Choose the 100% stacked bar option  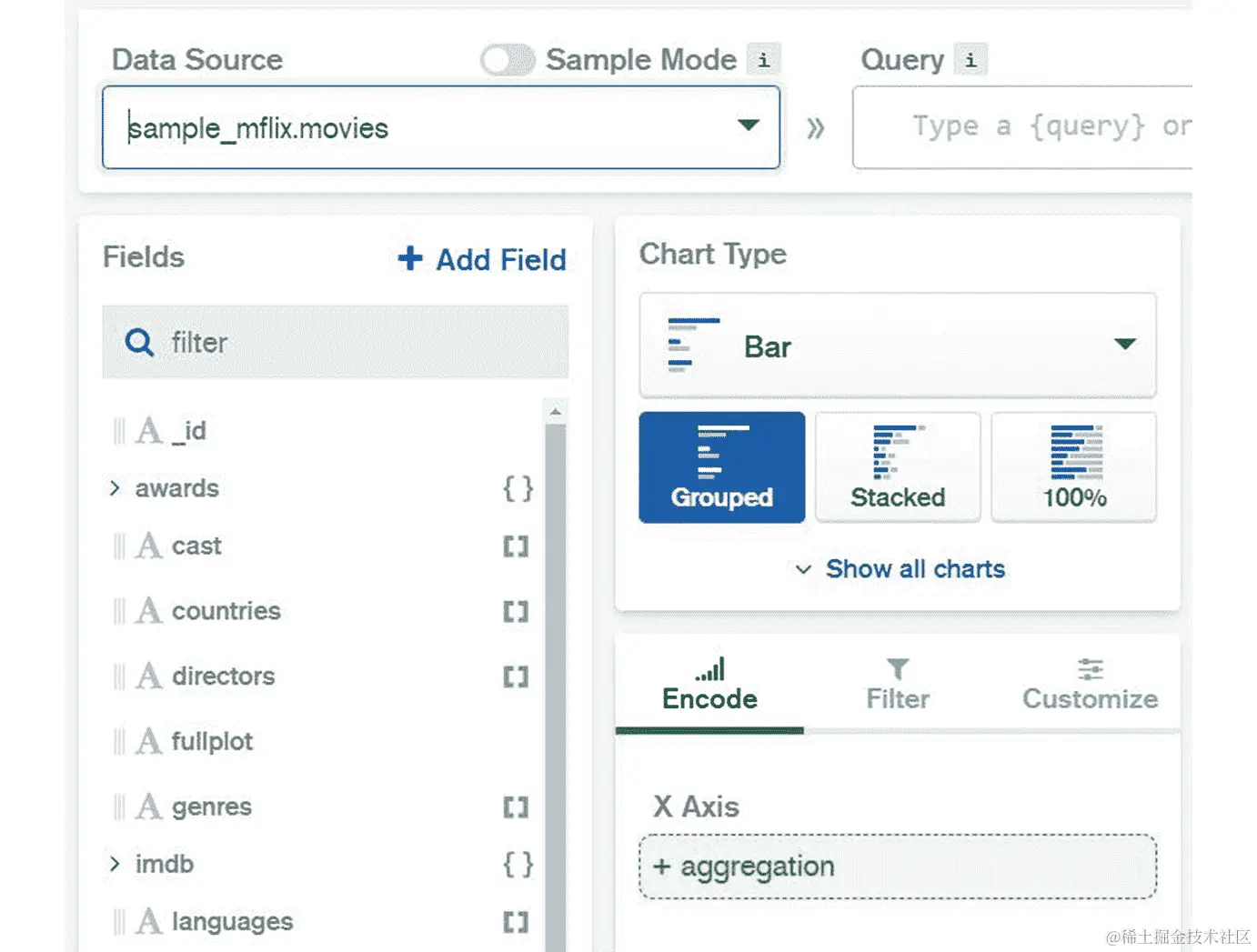click(1074, 467)
